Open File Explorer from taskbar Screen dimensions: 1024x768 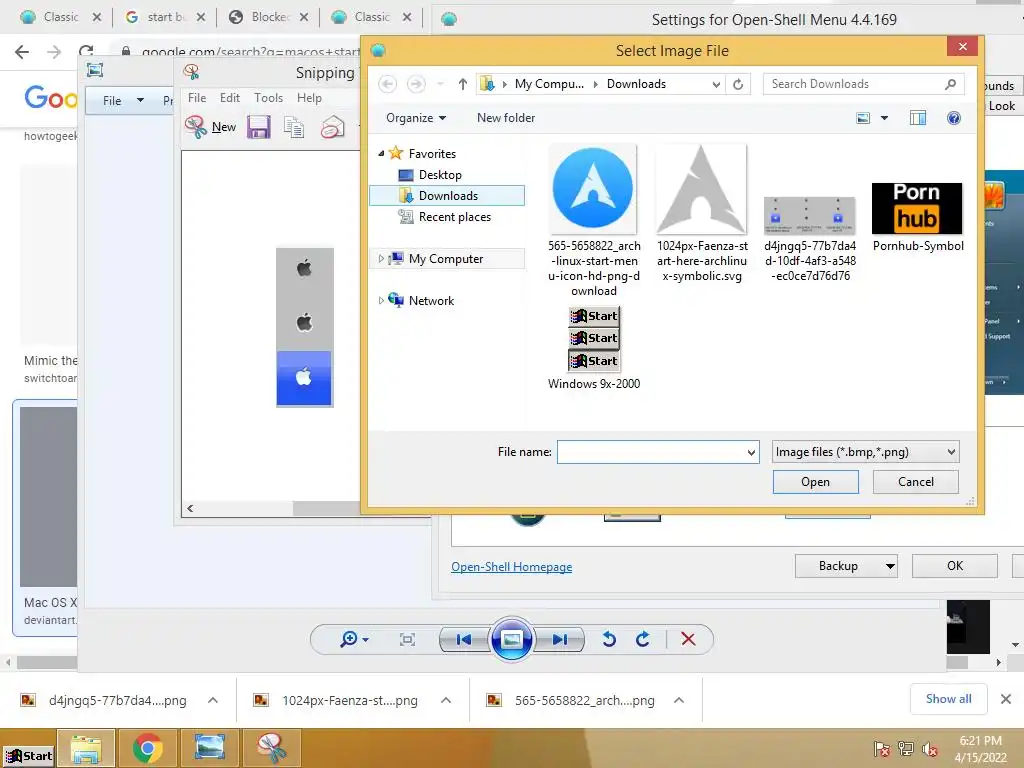click(86, 748)
